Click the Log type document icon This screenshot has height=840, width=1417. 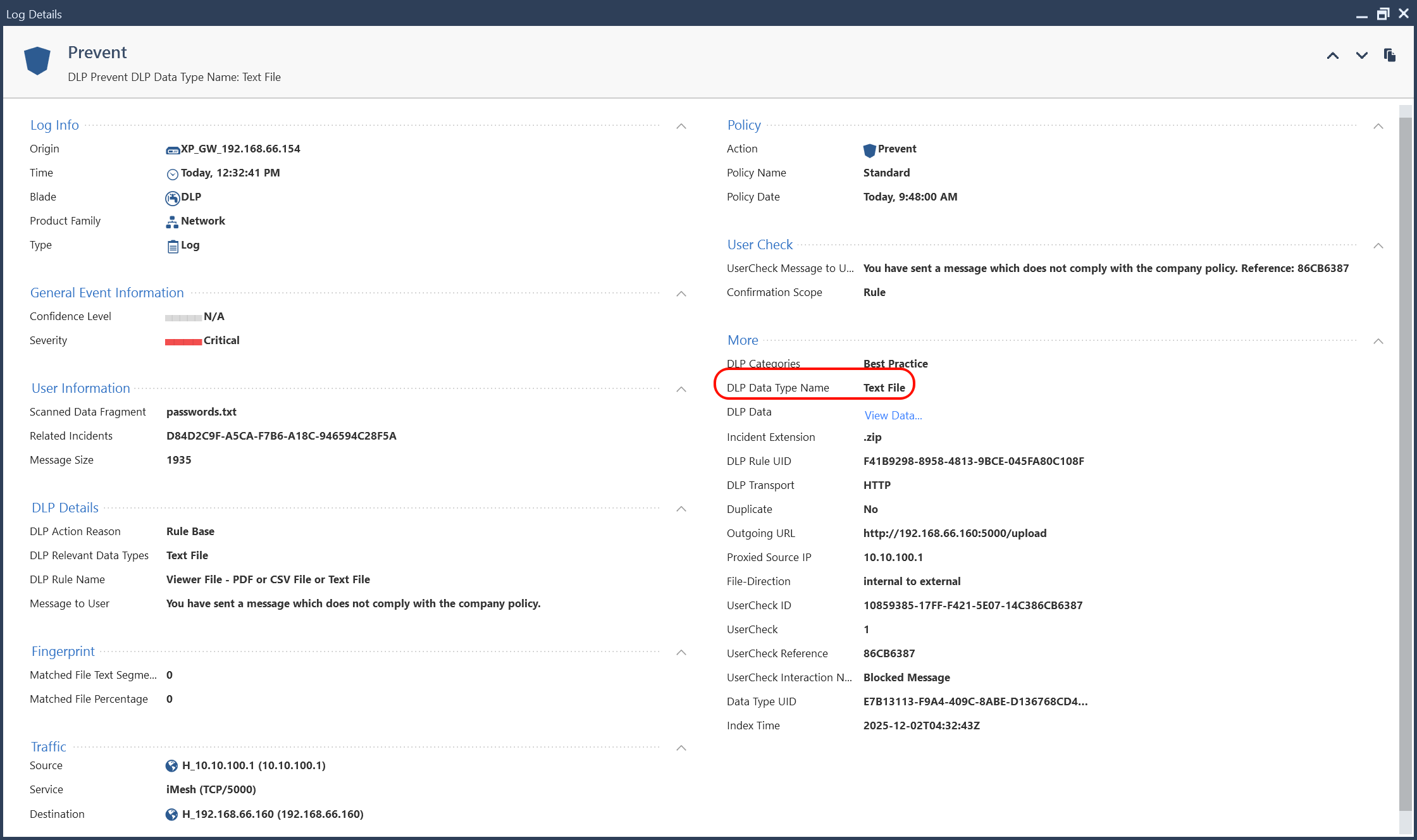click(x=172, y=246)
